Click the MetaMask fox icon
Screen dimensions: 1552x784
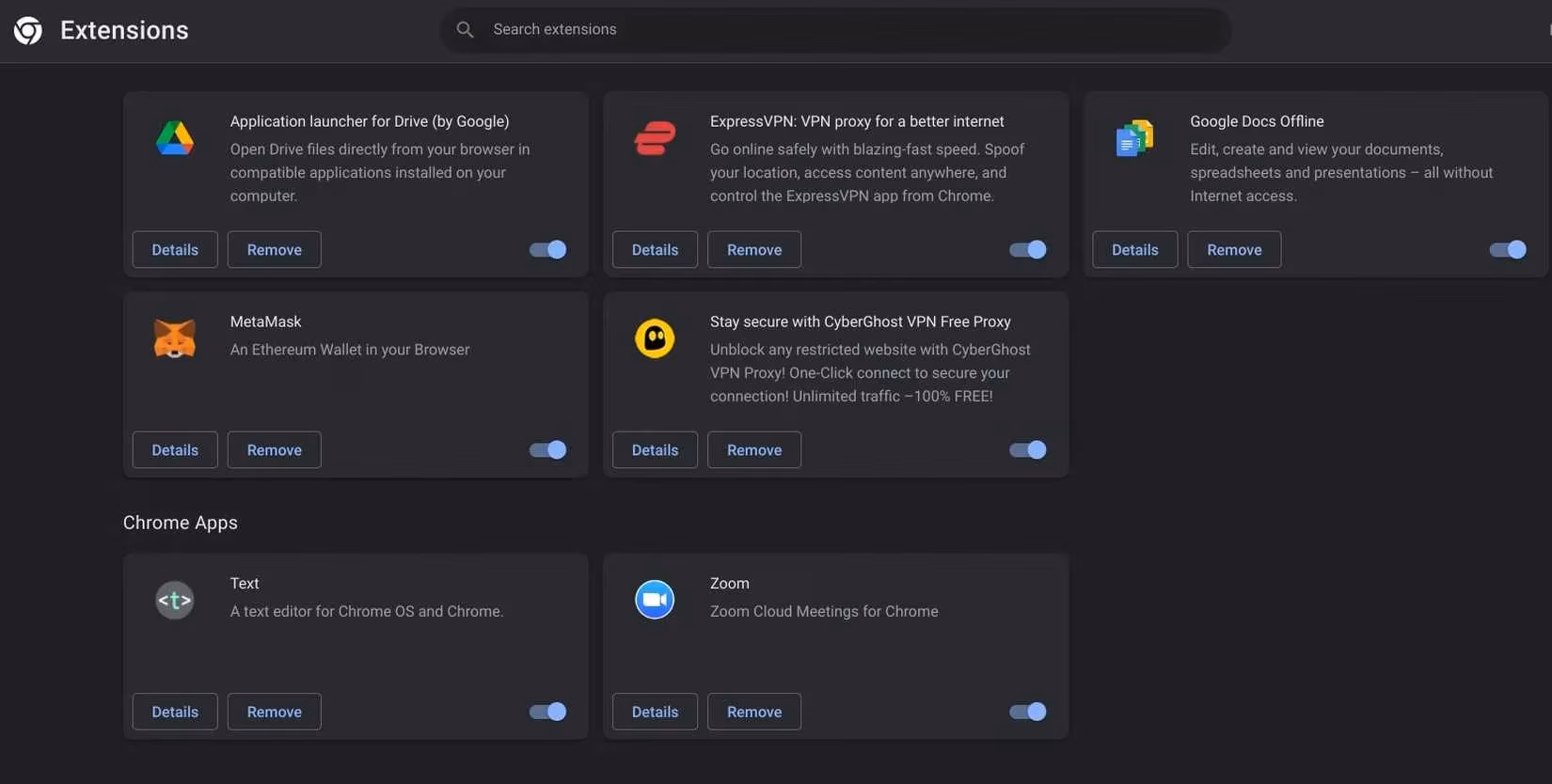pos(175,338)
